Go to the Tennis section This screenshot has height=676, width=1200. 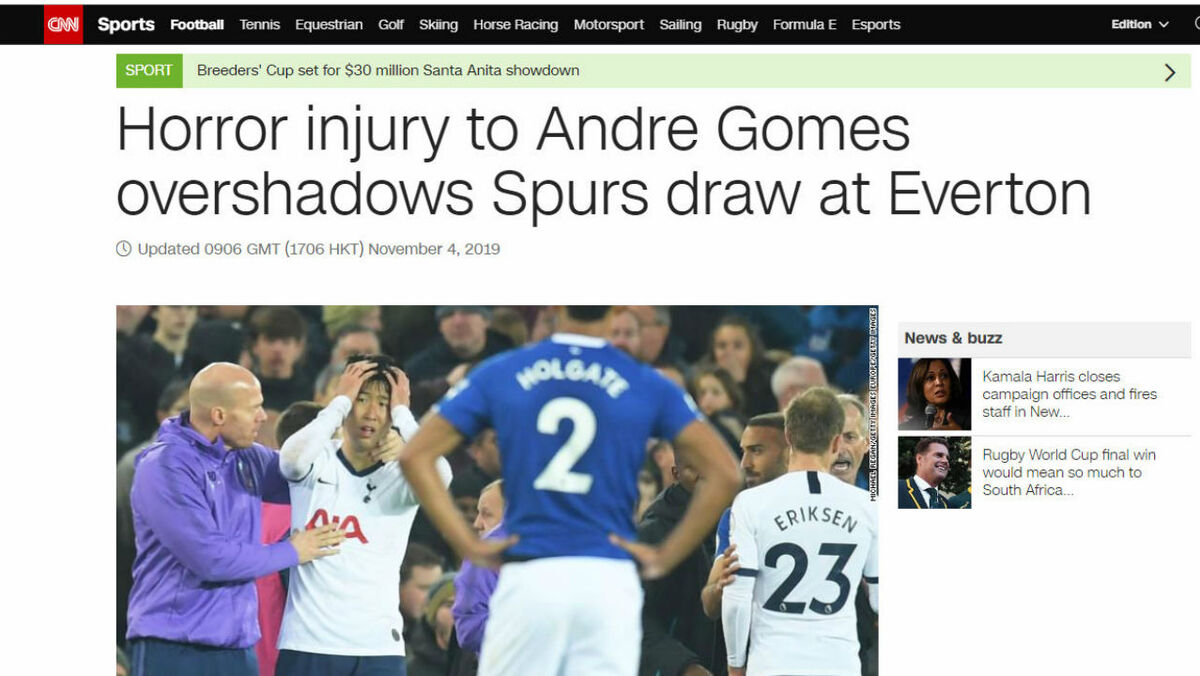tap(260, 24)
